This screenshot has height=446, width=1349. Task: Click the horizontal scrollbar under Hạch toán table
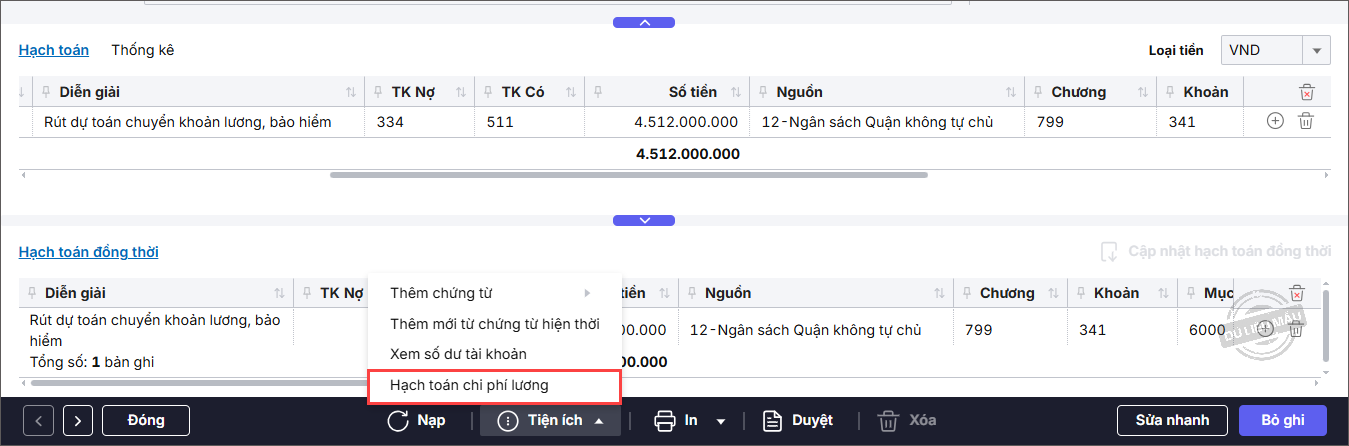628,175
